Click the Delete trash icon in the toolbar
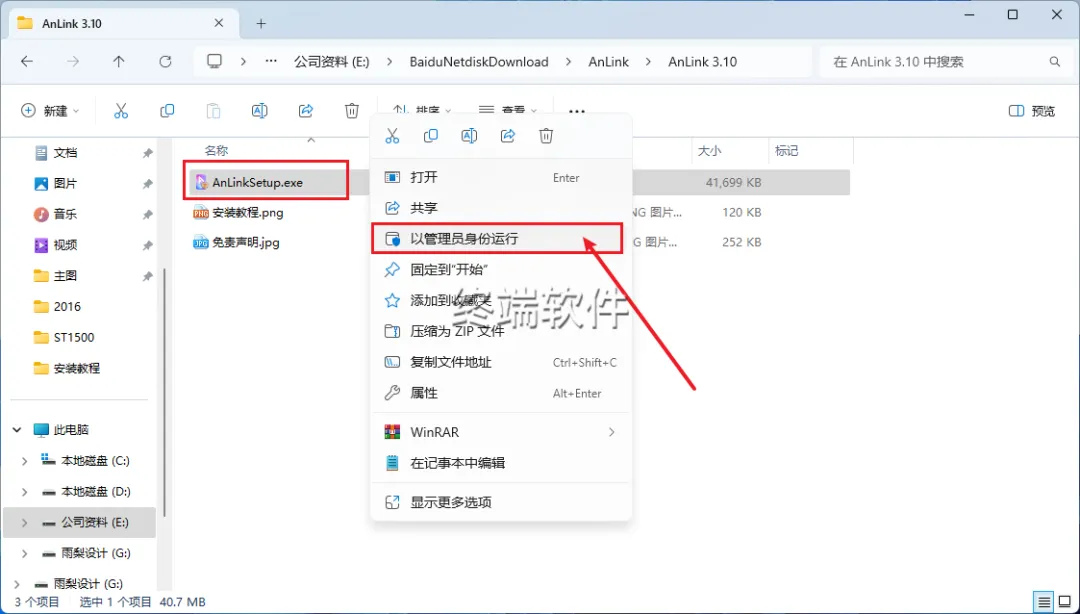 coord(352,110)
